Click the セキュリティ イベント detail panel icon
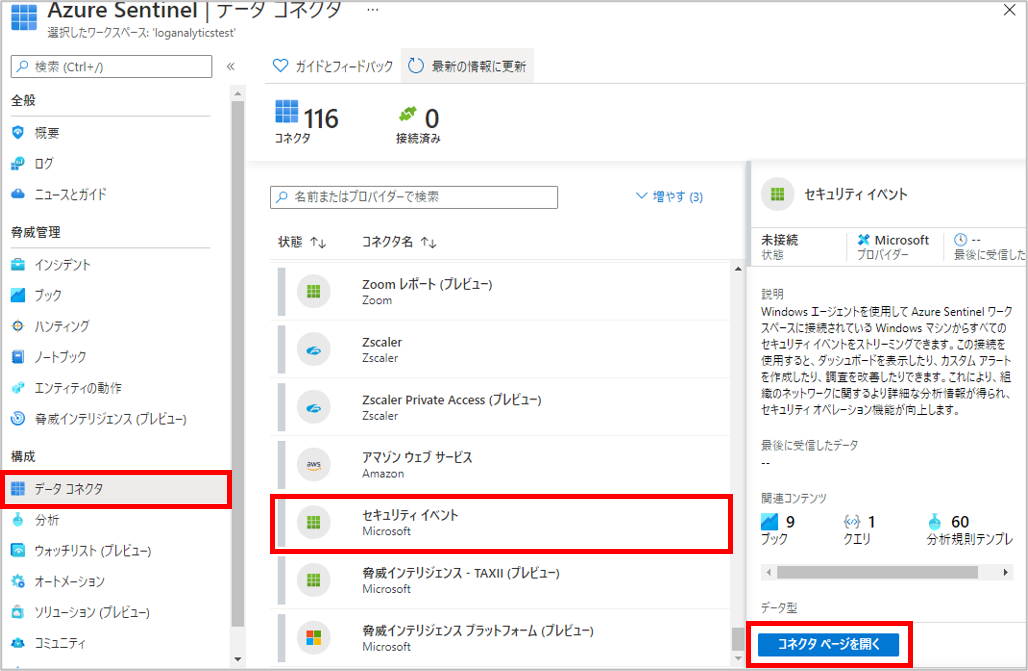This screenshot has height=671, width=1028. 777,194
